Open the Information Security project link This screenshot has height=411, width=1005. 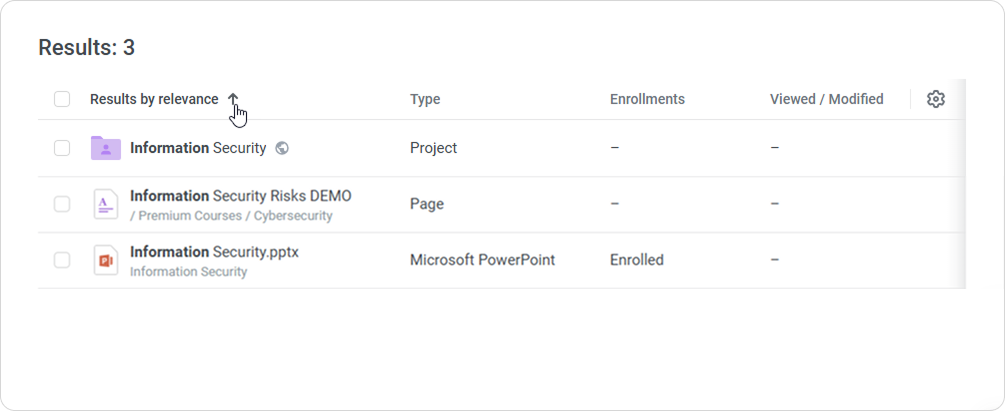[198, 148]
